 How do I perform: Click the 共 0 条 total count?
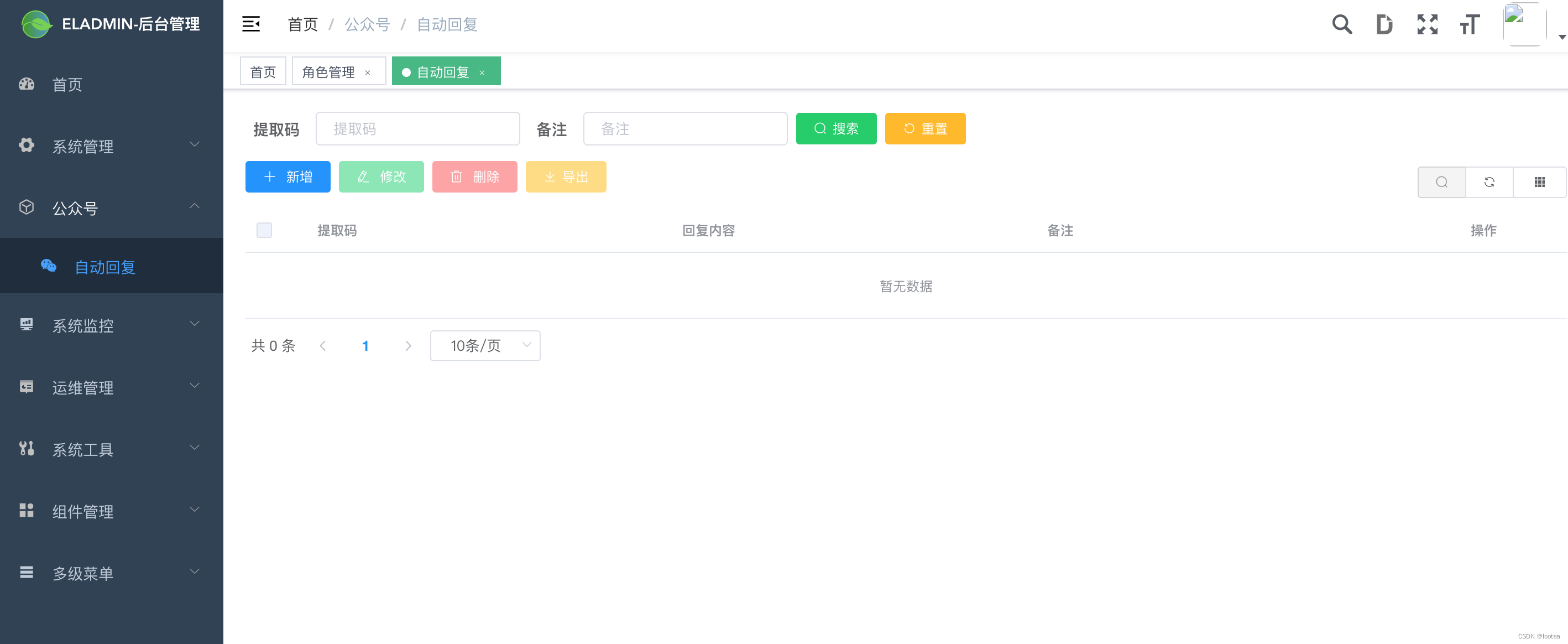(273, 346)
